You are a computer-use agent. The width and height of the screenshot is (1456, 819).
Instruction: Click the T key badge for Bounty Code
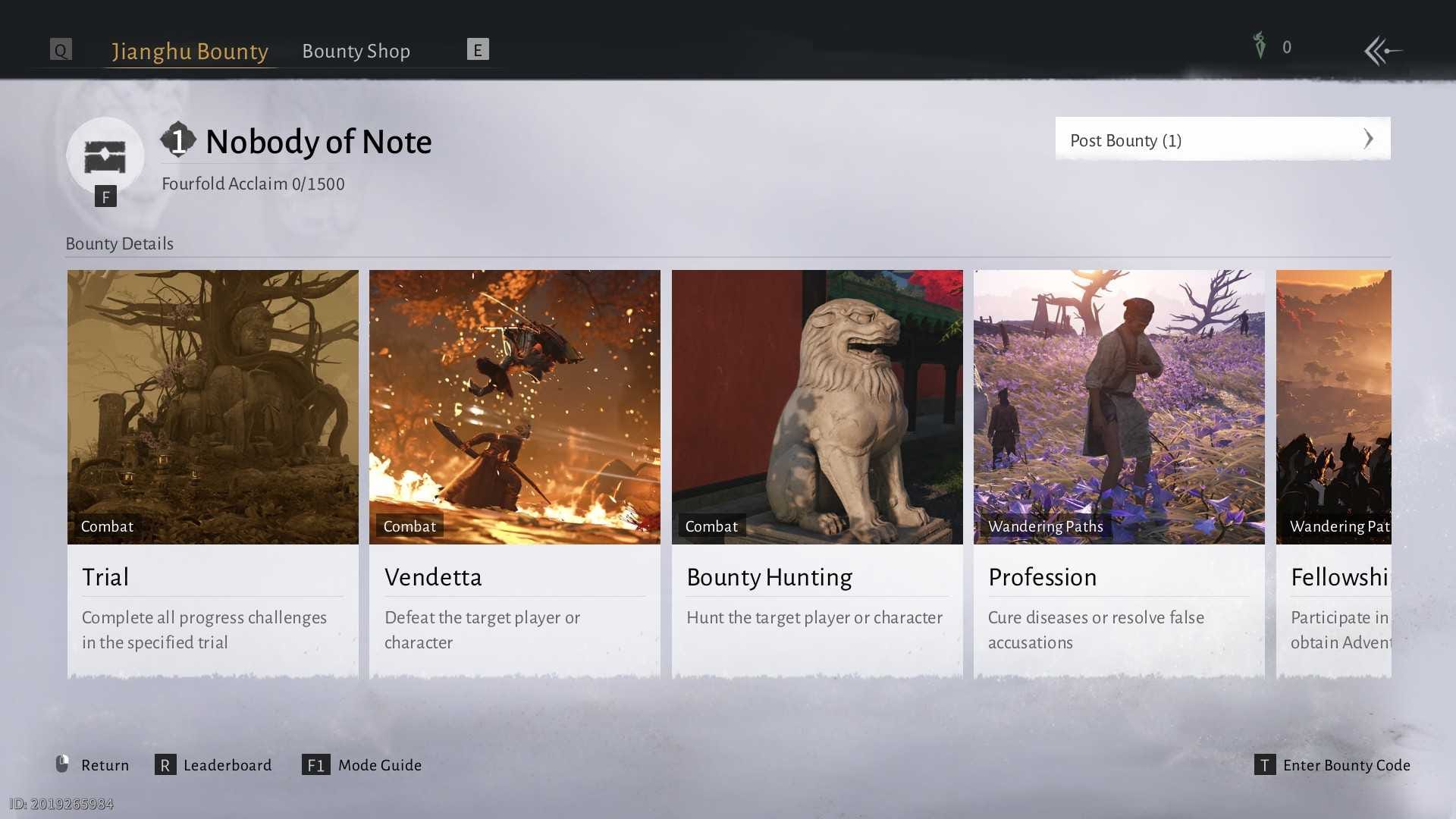(1263, 766)
